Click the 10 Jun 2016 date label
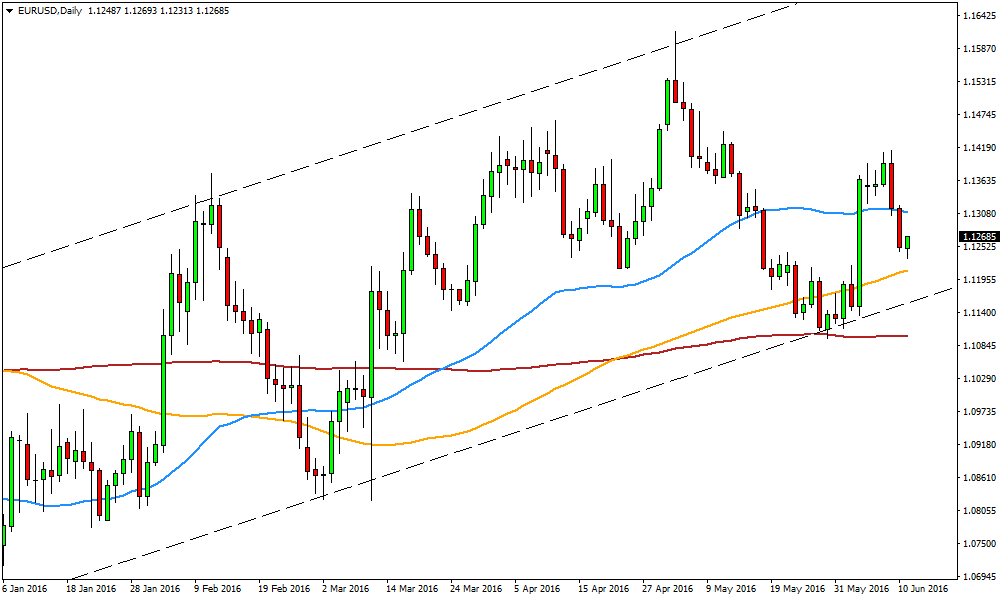The height and width of the screenshot is (600, 1000). (x=923, y=589)
